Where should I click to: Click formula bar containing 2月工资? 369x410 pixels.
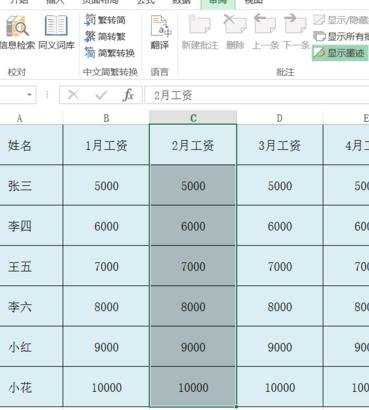[257, 95]
